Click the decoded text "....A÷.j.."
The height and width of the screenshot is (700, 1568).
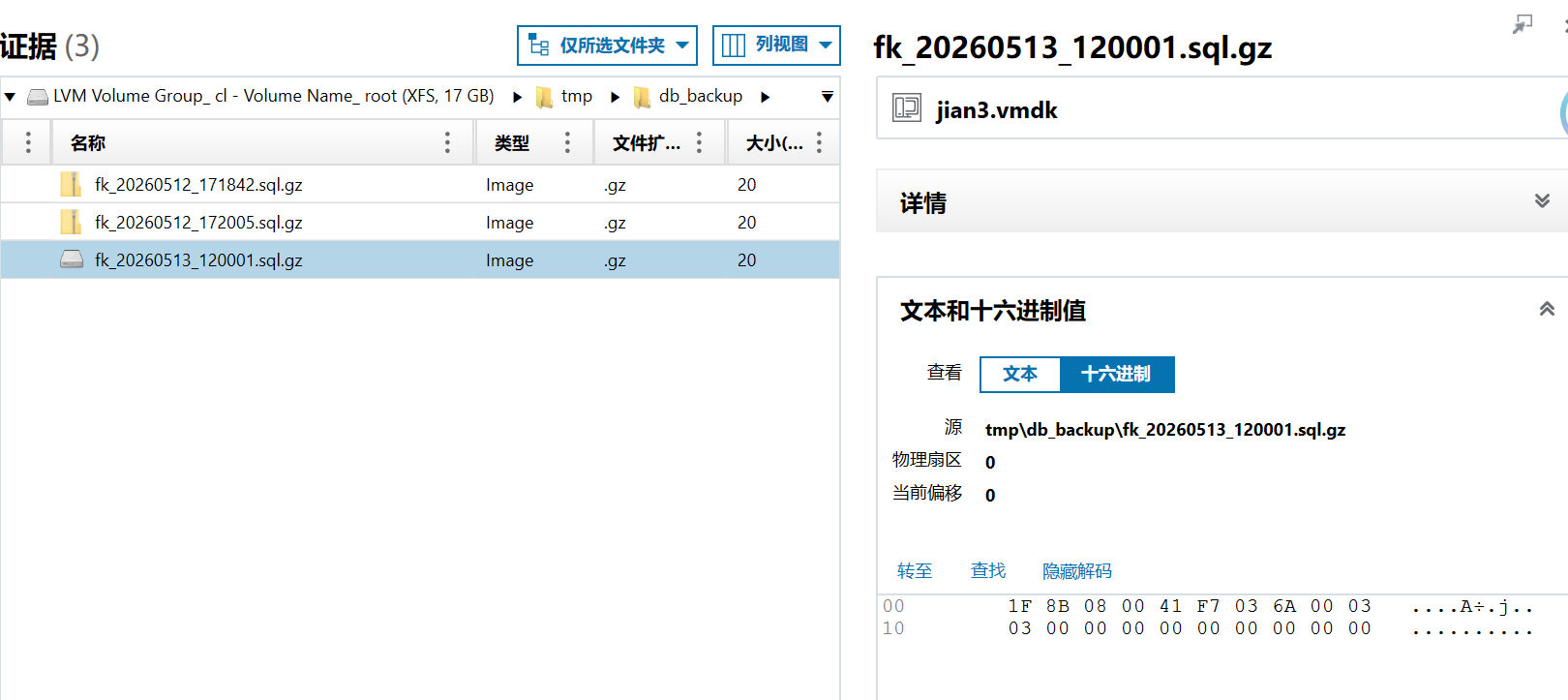pyautogui.click(x=1472, y=607)
